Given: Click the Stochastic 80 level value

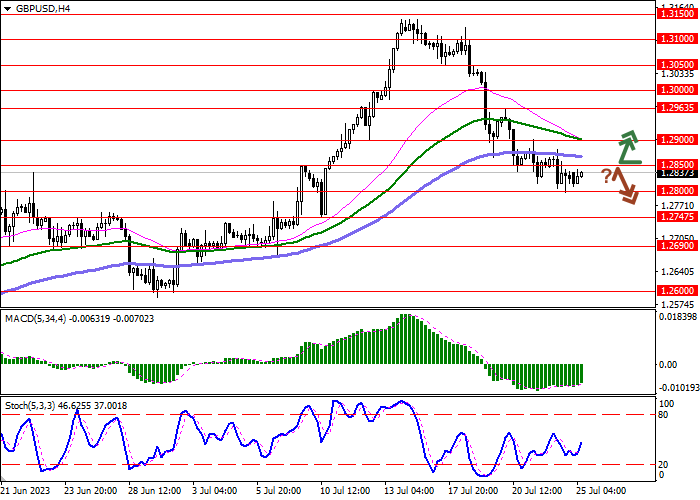Looking at the screenshot, I should pos(663,415).
